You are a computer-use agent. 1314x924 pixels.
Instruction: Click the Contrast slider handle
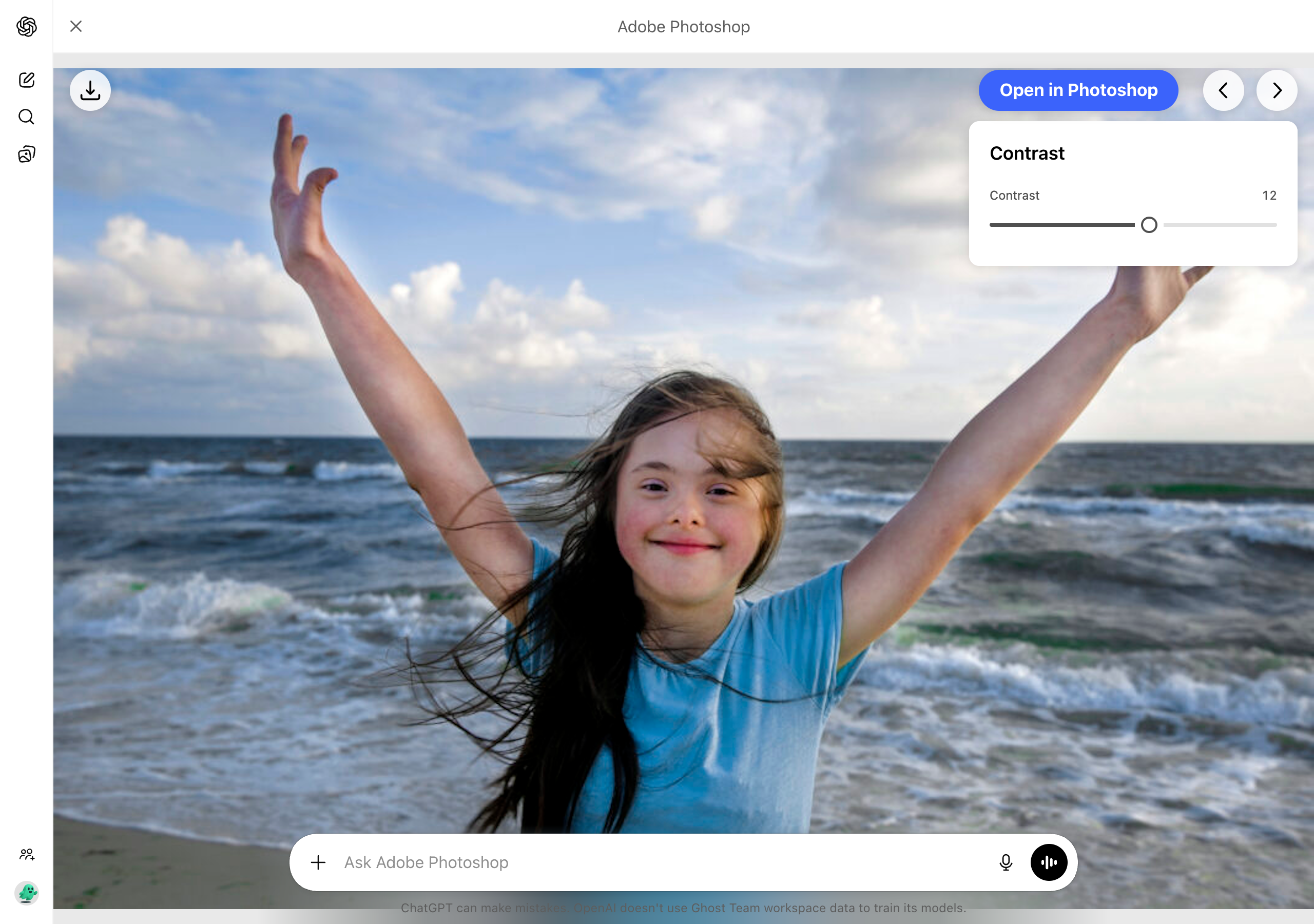(1149, 225)
